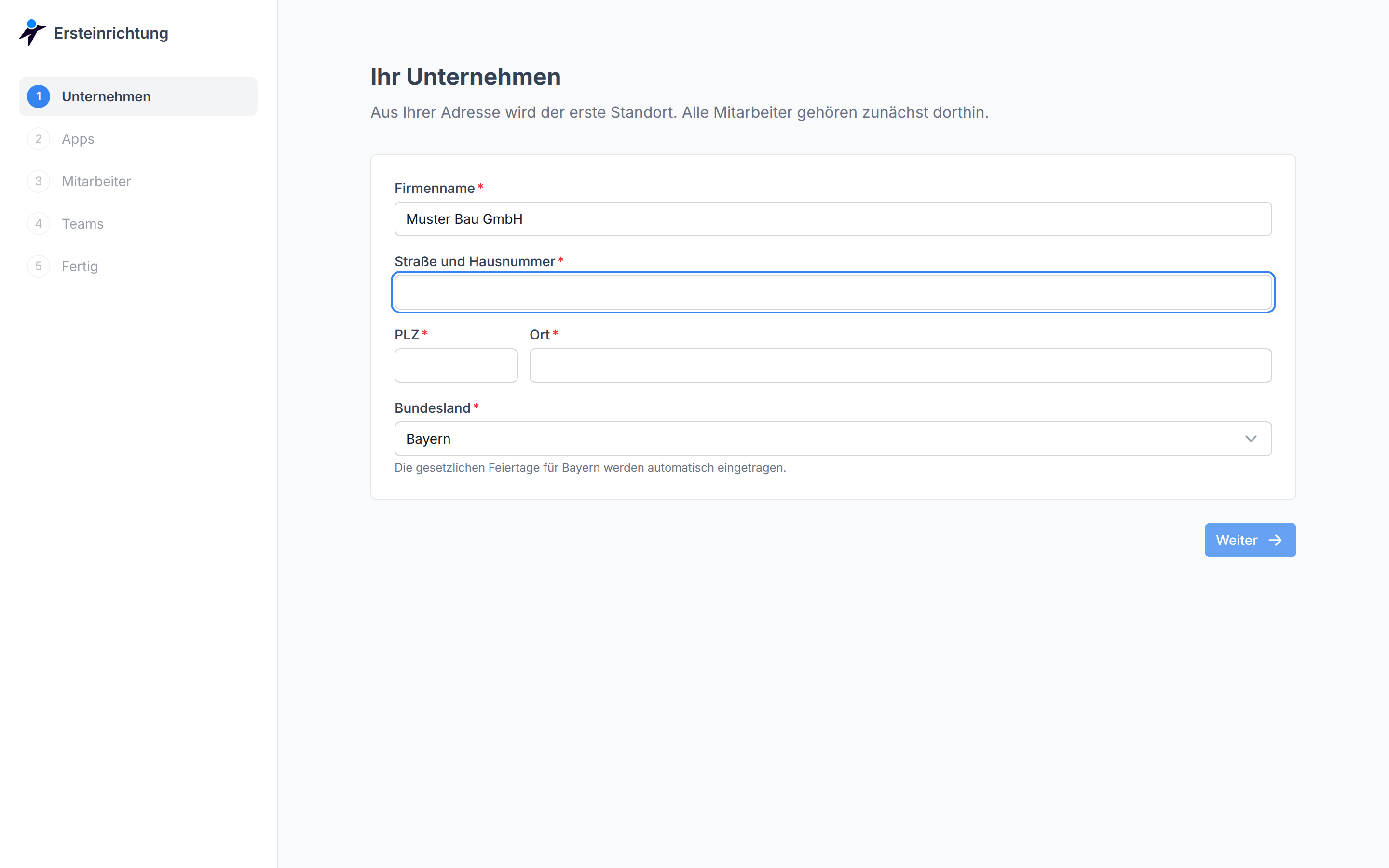The width and height of the screenshot is (1389, 868).
Task: Click the arrow icon on Weiter button
Action: click(x=1275, y=540)
